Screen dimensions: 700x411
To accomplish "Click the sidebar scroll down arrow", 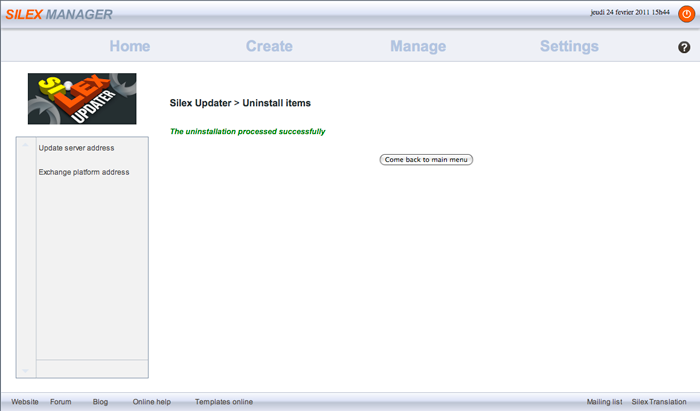I will point(25,371).
